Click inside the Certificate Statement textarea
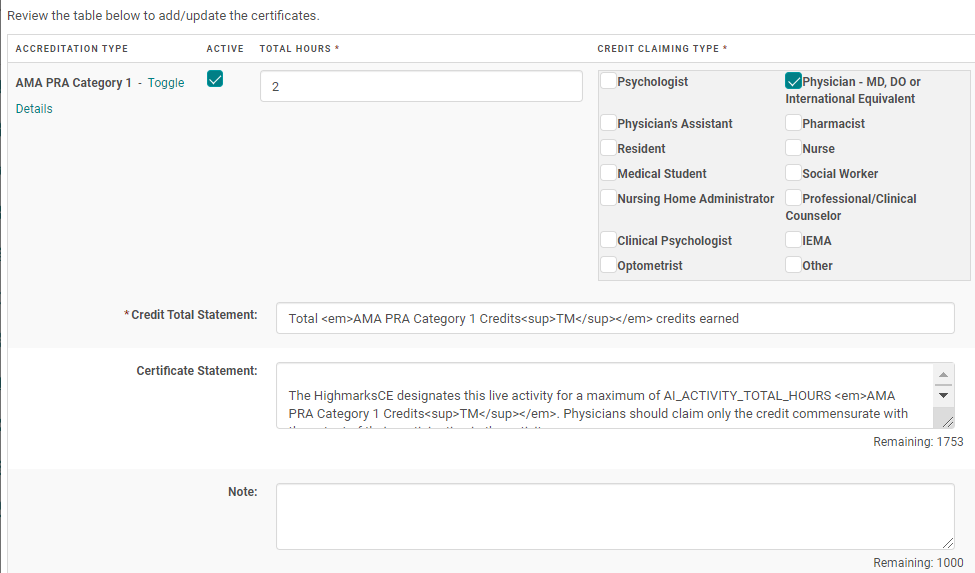 tap(604, 396)
